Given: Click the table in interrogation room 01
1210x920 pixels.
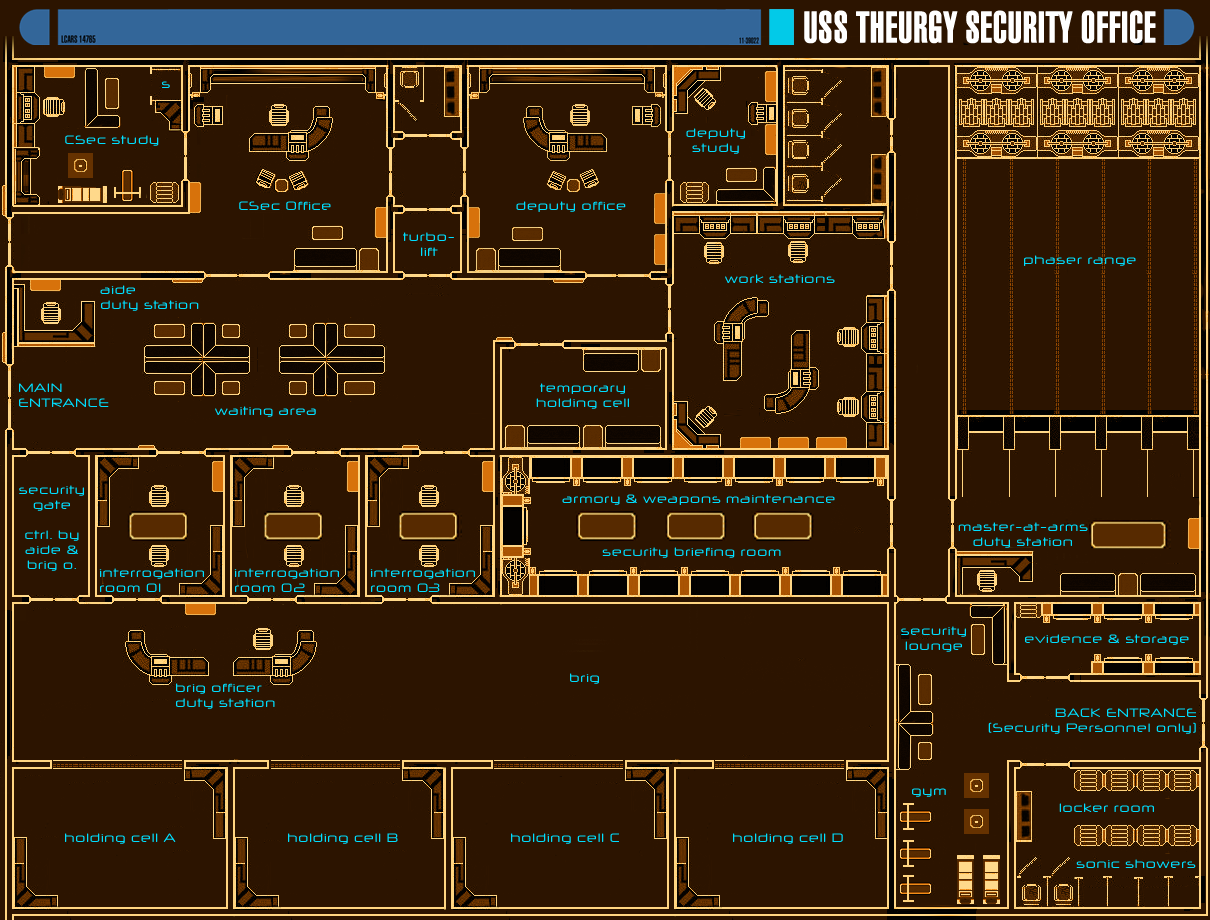Looking at the screenshot, I should [158, 525].
